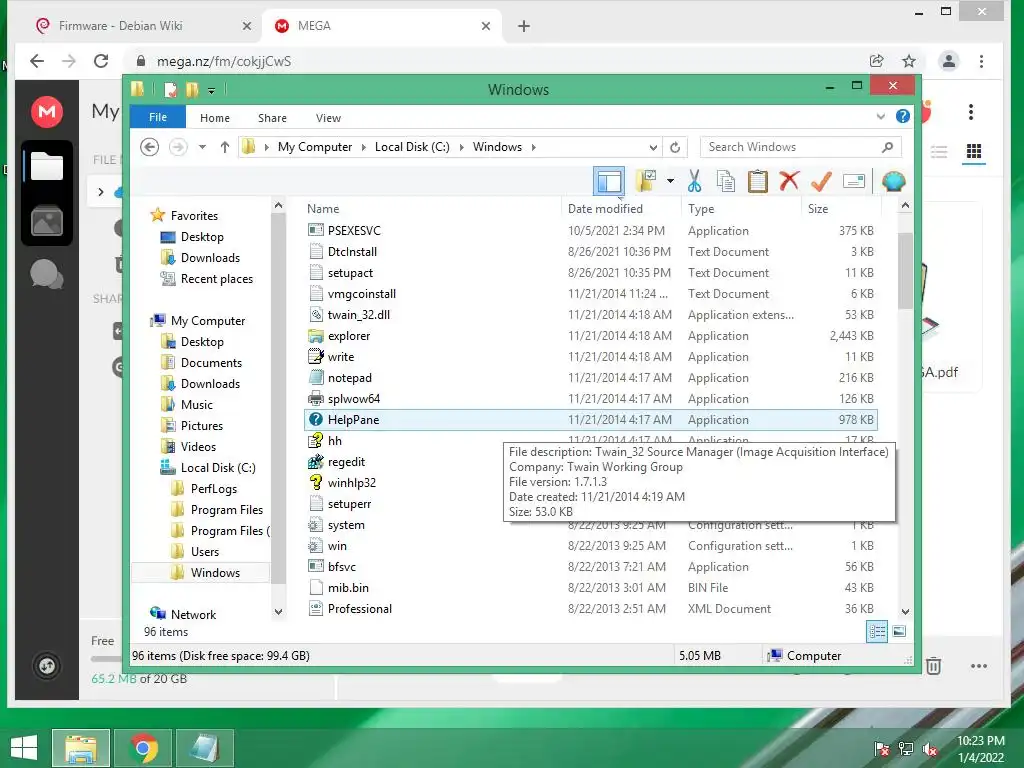Viewport: 1024px width, 768px height.
Task: Open the dropdown arrow beside New folder icon
Action: pyautogui.click(x=671, y=181)
